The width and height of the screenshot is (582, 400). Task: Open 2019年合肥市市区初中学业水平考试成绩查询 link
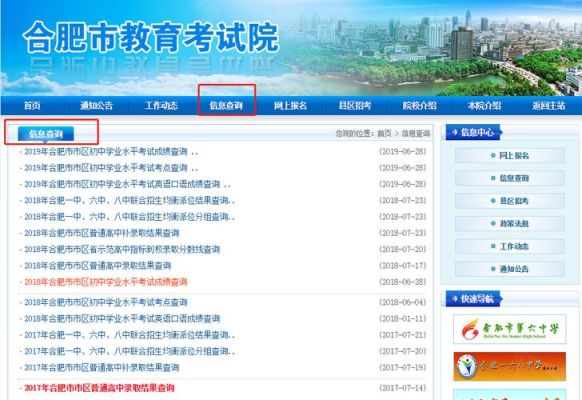point(106,152)
